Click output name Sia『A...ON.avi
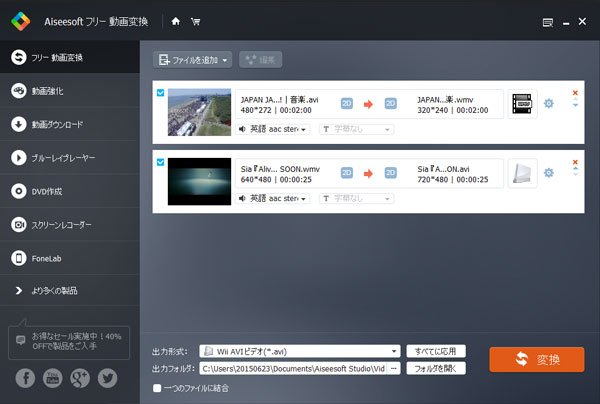Screen dimensions: 600x404 click(x=443, y=169)
